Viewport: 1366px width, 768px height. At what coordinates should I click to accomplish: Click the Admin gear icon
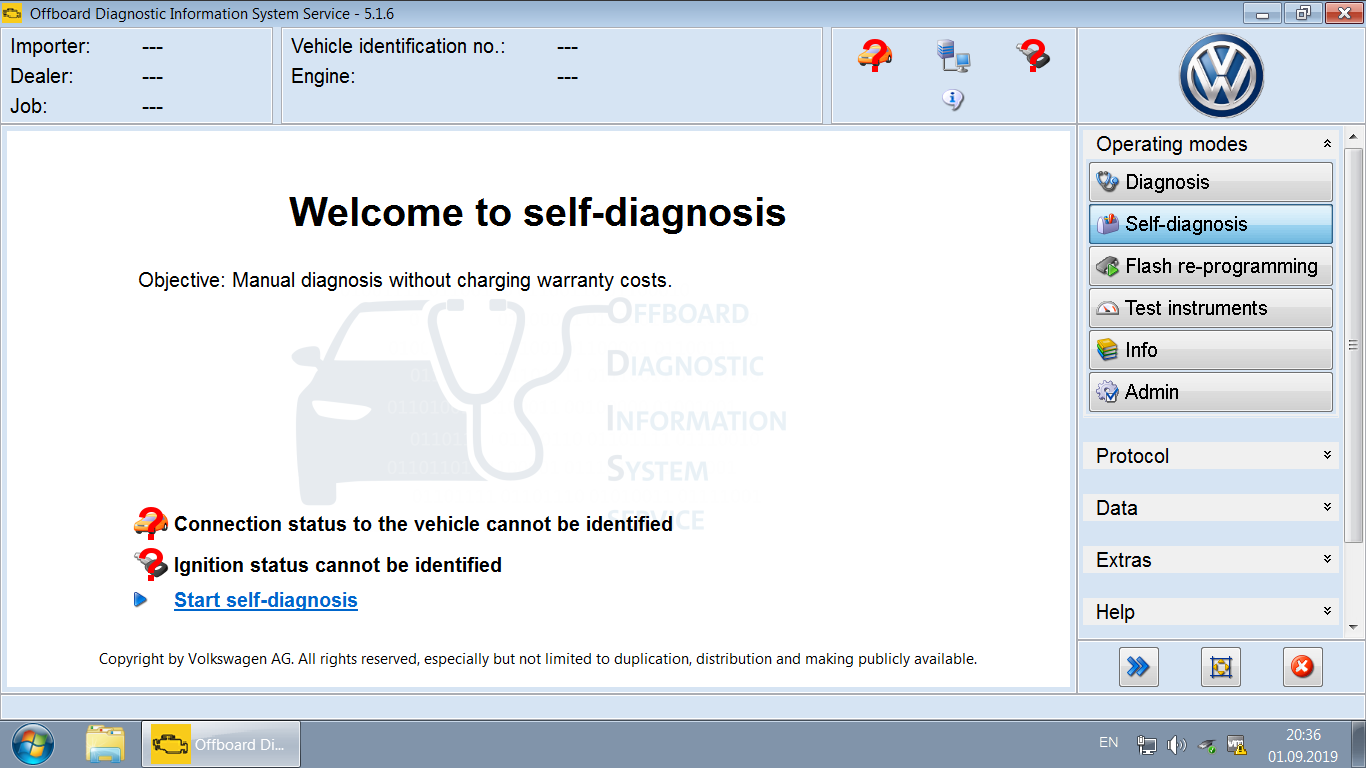click(x=1107, y=392)
